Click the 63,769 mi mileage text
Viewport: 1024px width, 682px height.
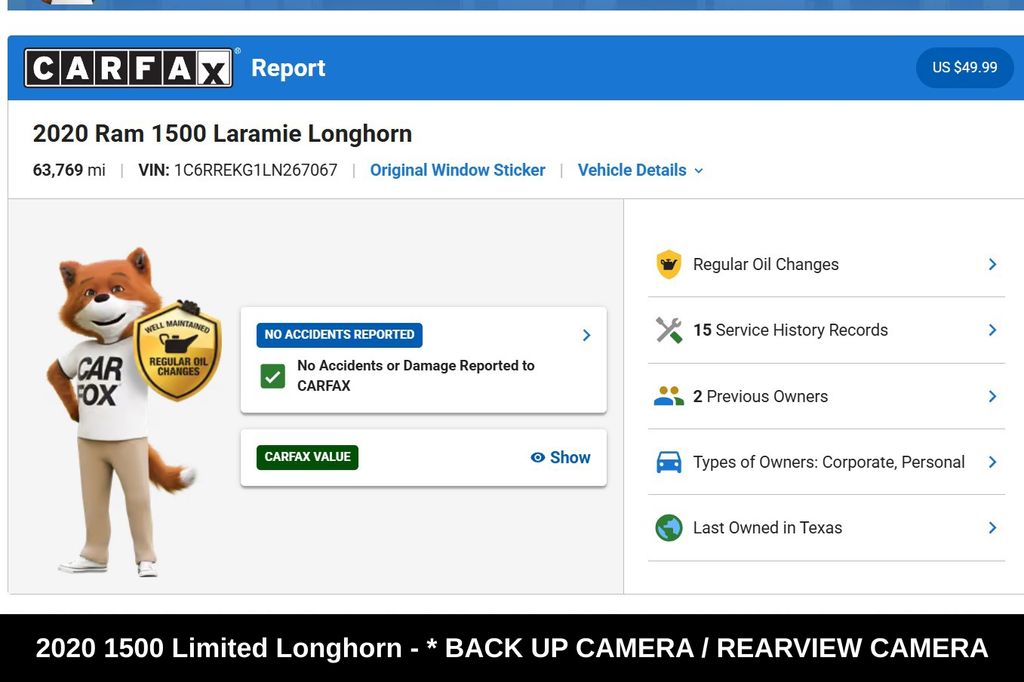point(69,170)
